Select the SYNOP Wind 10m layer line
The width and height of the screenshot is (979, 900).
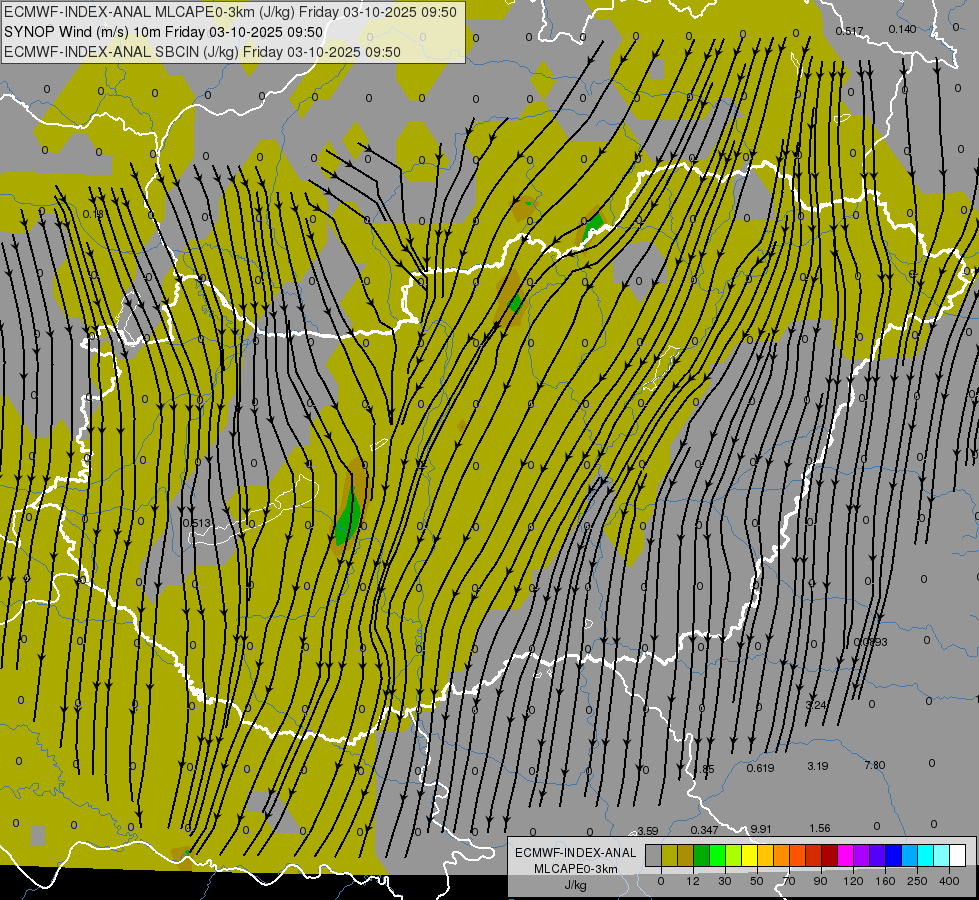click(163, 32)
